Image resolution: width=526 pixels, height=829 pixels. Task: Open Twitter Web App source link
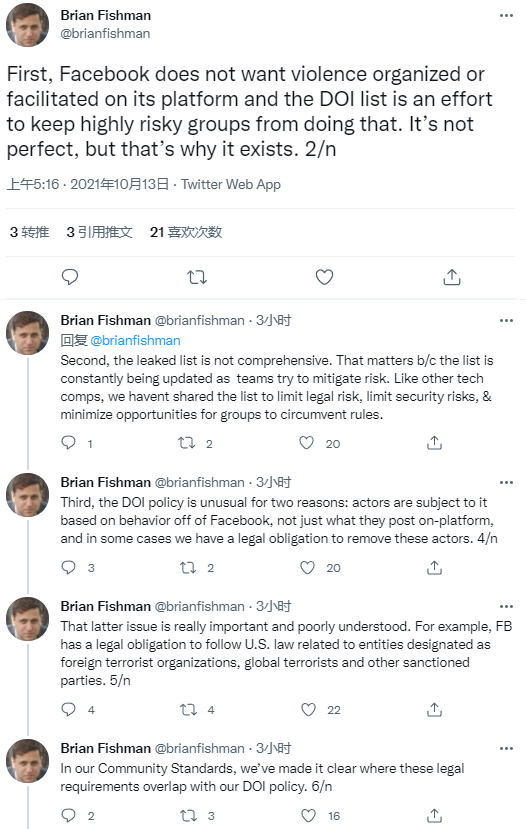231,185
